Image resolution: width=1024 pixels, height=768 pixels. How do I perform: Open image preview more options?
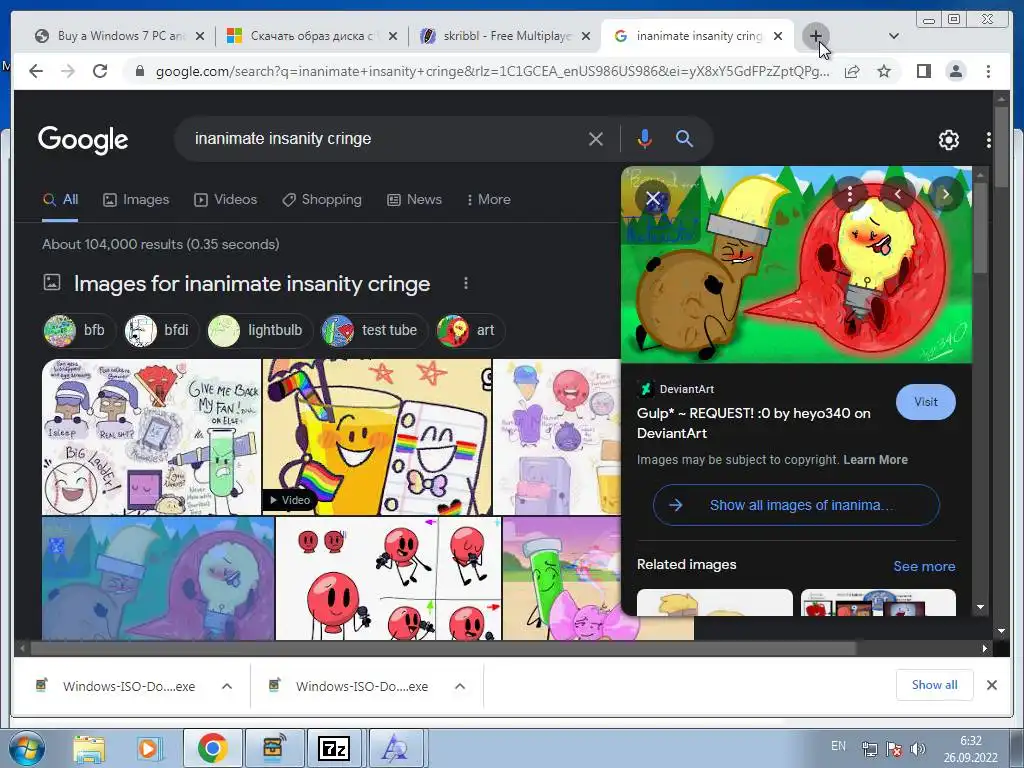pos(850,194)
